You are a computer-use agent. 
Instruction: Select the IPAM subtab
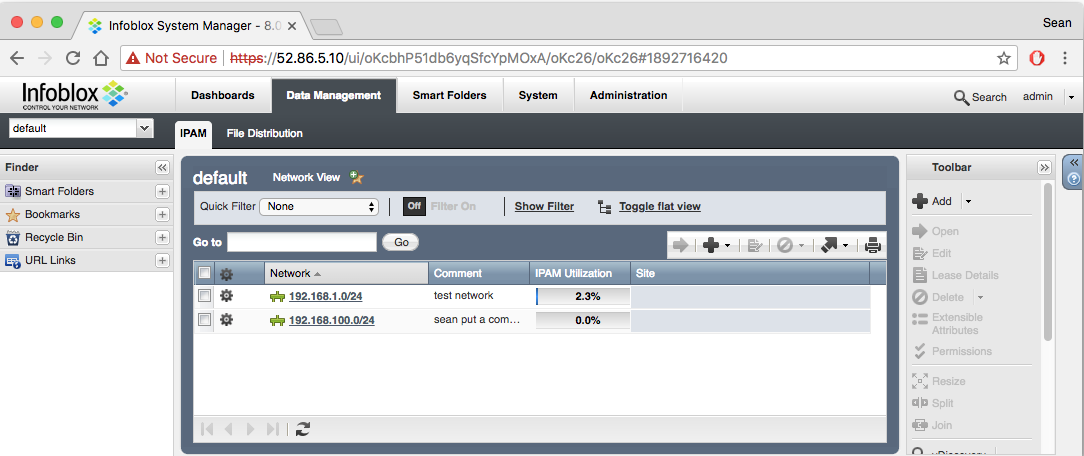point(194,133)
